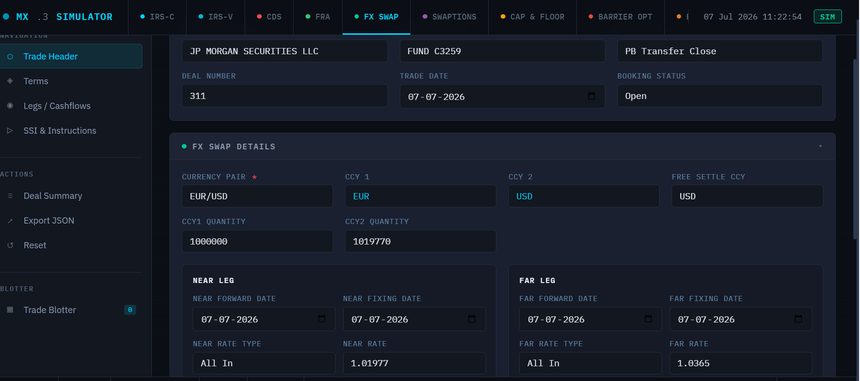Open the Trade Header navigation item
The height and width of the screenshot is (381, 860).
[70, 56]
